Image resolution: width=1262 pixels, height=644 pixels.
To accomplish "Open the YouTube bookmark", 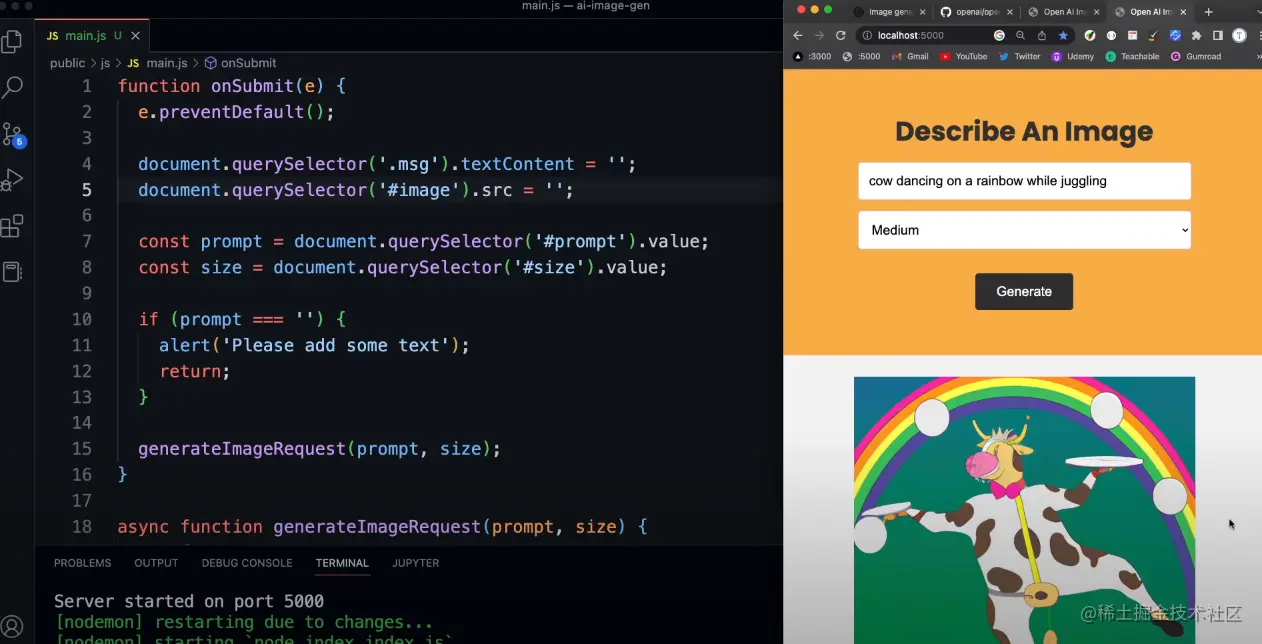I will coord(963,56).
